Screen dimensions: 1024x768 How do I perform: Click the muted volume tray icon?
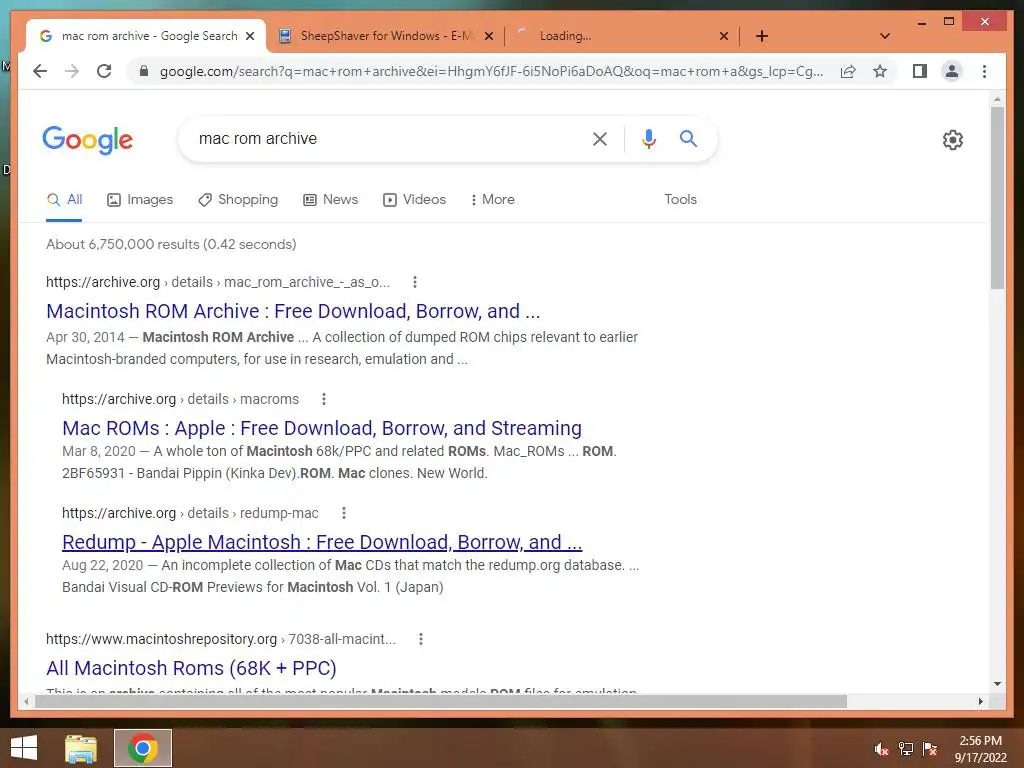click(x=881, y=749)
